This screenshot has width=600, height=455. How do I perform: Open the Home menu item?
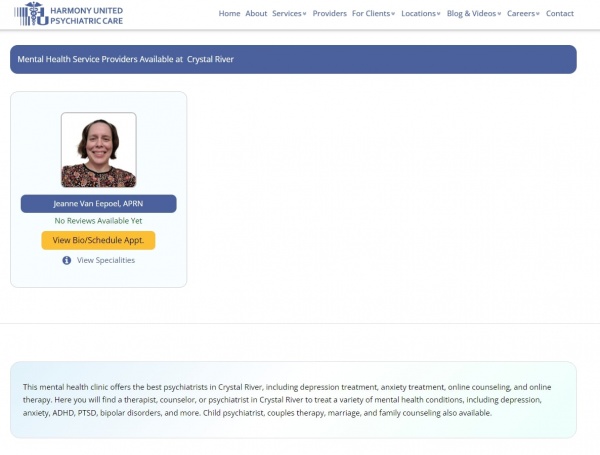tap(229, 13)
